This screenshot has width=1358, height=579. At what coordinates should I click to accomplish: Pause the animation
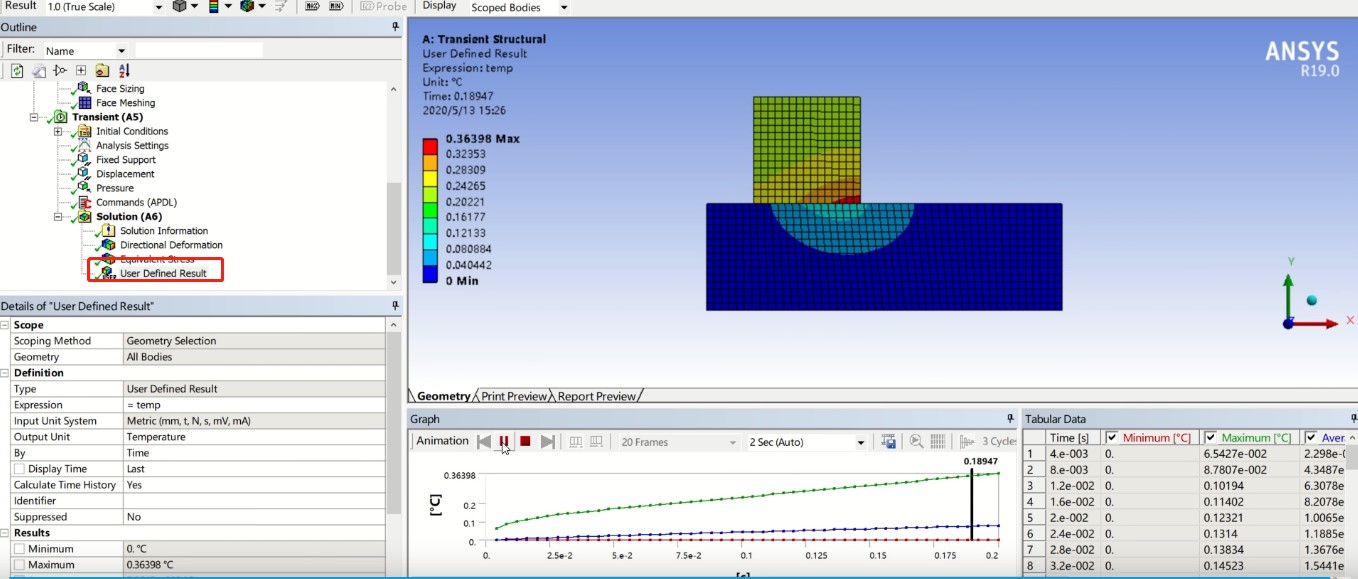pyautogui.click(x=504, y=441)
